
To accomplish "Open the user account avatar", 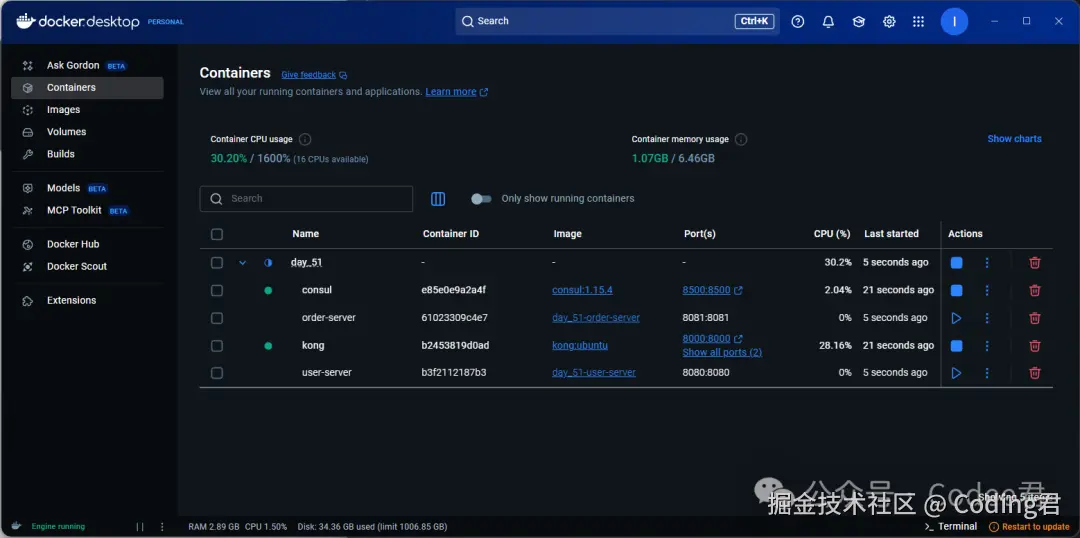I will pos(954,21).
